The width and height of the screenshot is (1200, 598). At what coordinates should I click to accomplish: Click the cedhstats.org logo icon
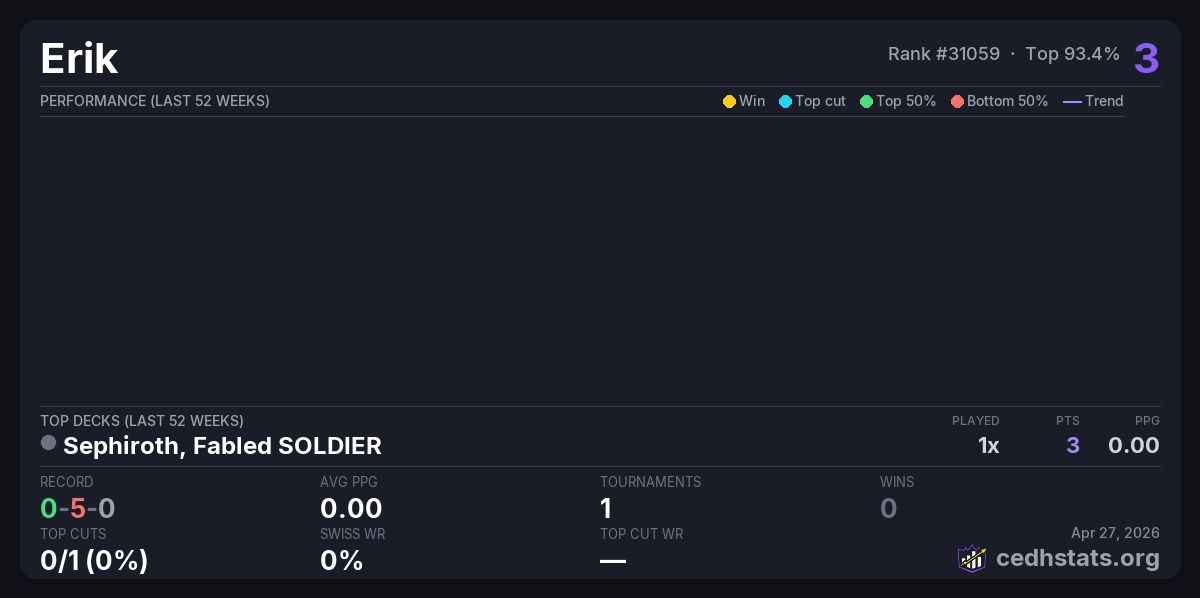[972, 558]
